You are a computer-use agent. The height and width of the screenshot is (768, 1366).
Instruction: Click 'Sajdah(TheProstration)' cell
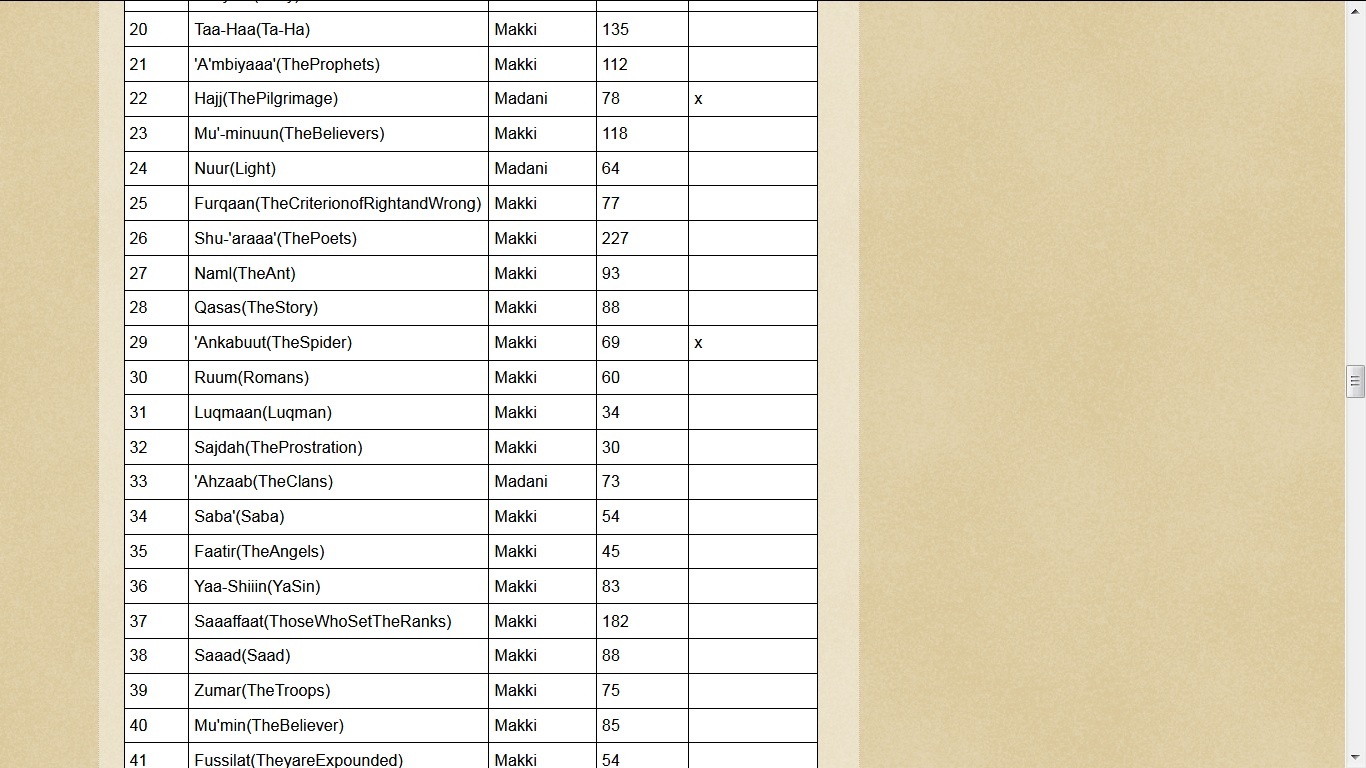pyautogui.click(x=338, y=447)
